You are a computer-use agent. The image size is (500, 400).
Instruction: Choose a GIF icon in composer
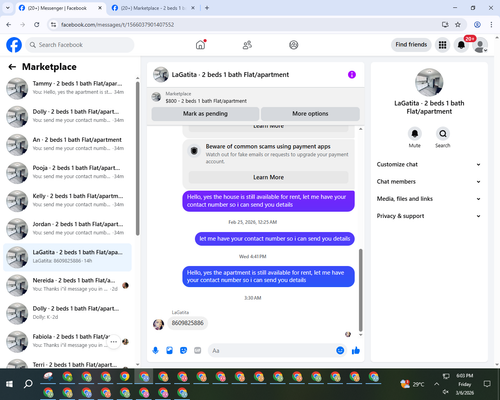(x=198, y=350)
